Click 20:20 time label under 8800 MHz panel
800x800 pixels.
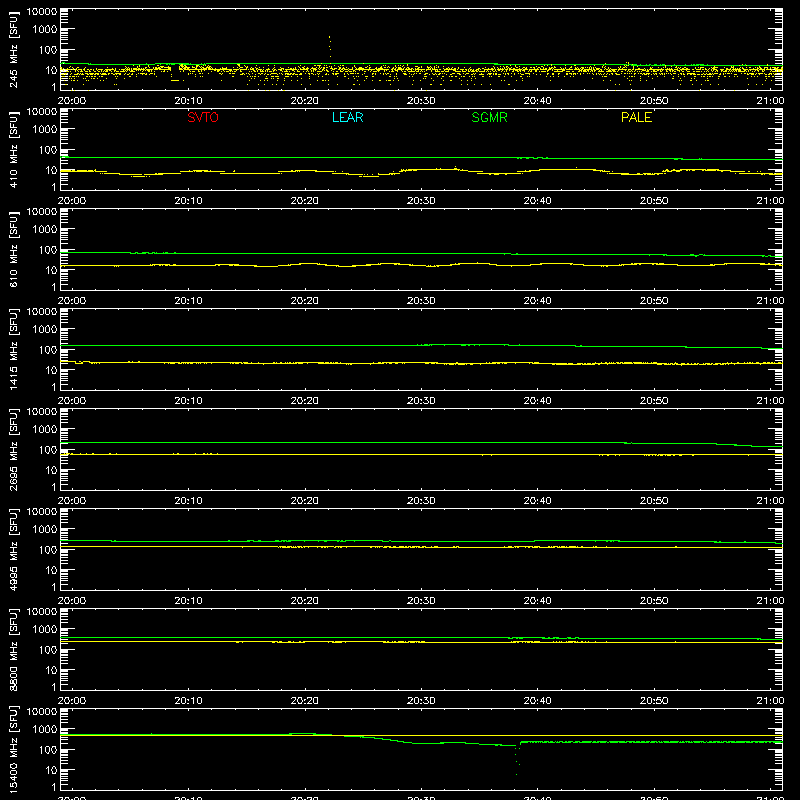pyautogui.click(x=305, y=701)
